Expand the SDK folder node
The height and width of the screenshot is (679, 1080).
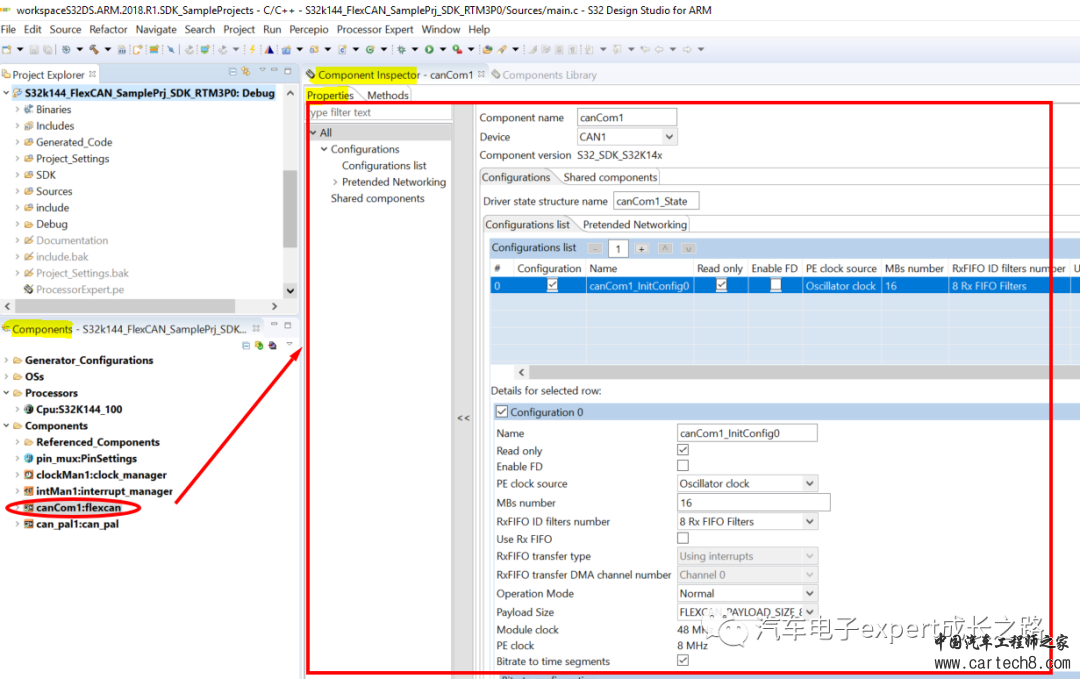click(x=17, y=175)
